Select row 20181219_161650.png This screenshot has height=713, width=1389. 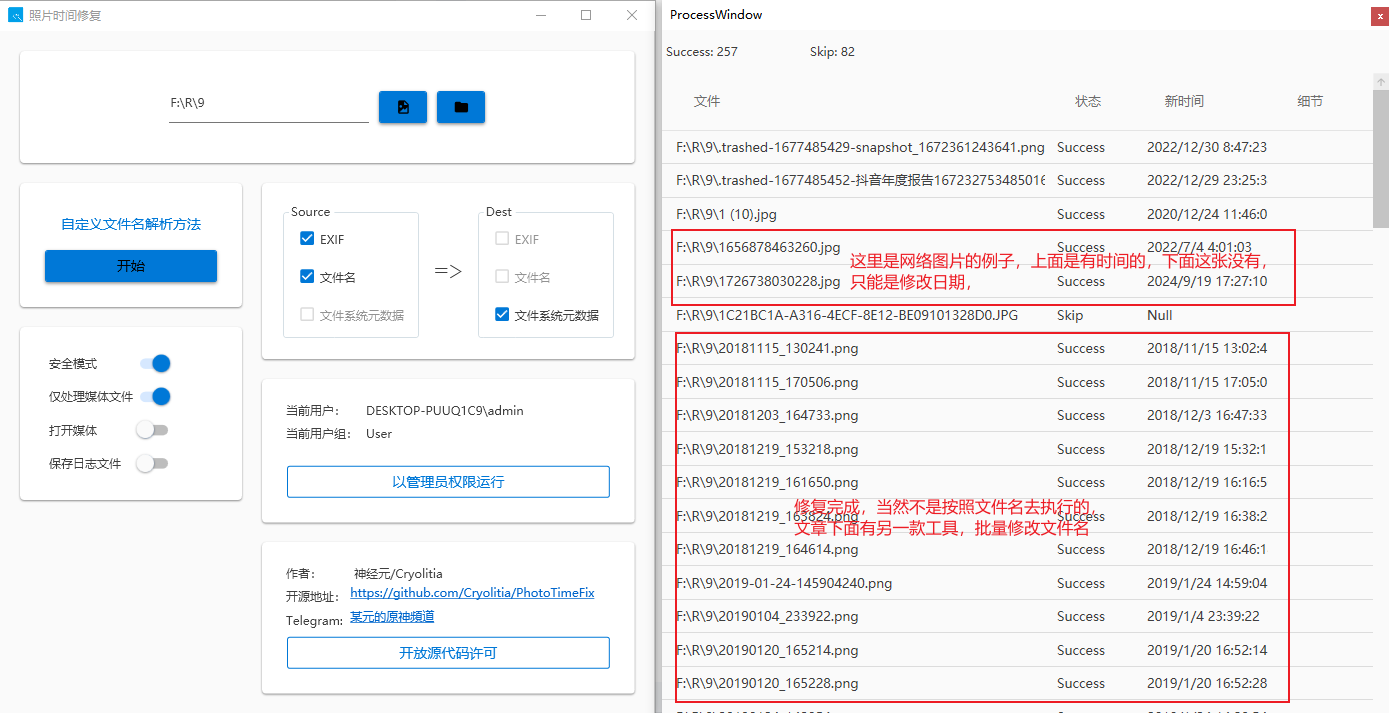[1017, 482]
